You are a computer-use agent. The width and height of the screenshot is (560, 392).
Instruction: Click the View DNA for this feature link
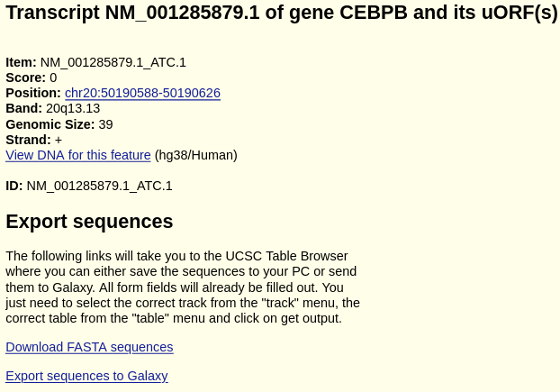point(78,155)
